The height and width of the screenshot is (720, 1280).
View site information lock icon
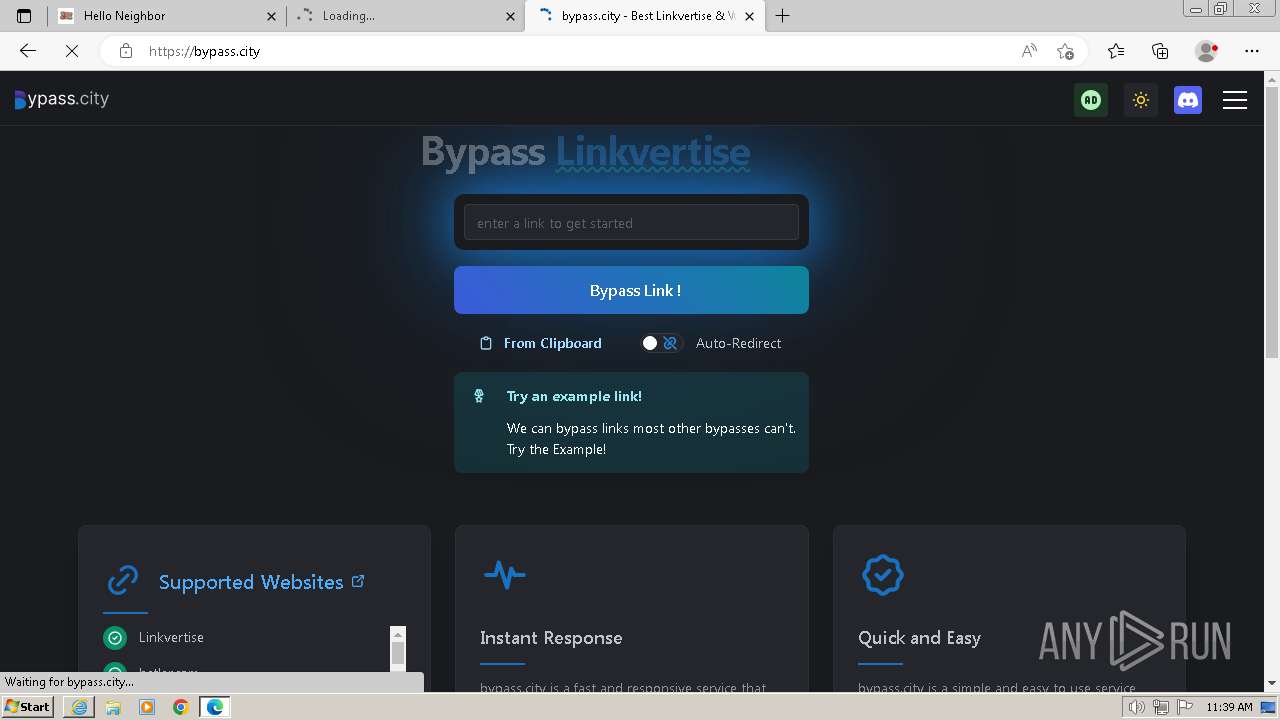click(x=125, y=51)
